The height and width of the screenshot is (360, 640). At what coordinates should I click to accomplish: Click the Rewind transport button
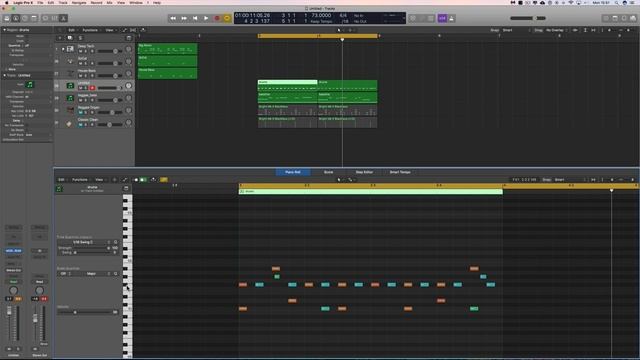click(173, 18)
